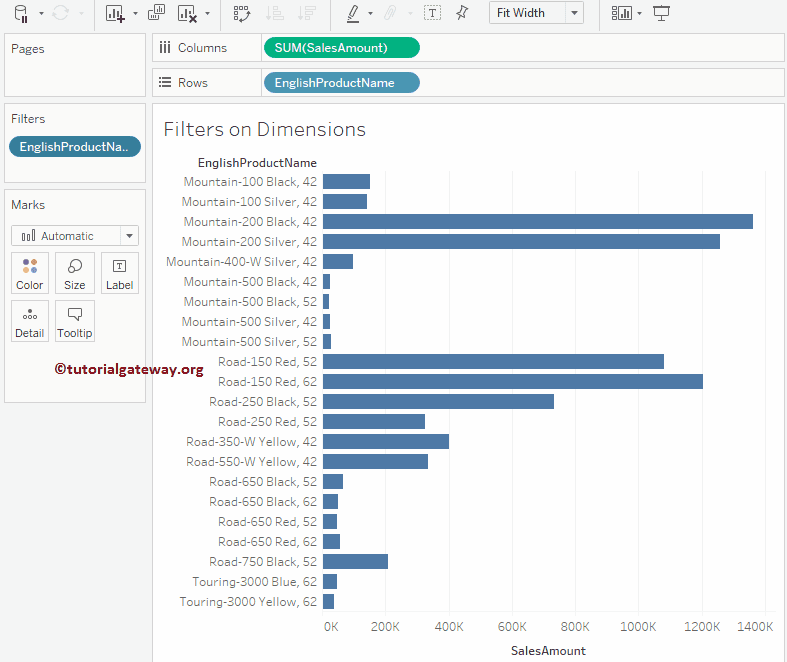
Task: Open Presentation Mode from the toolbar
Action: [661, 13]
